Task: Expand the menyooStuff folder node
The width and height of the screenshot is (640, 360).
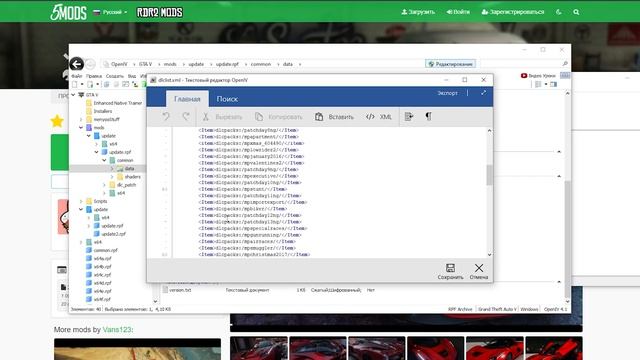Action: pyautogui.click(x=81, y=119)
